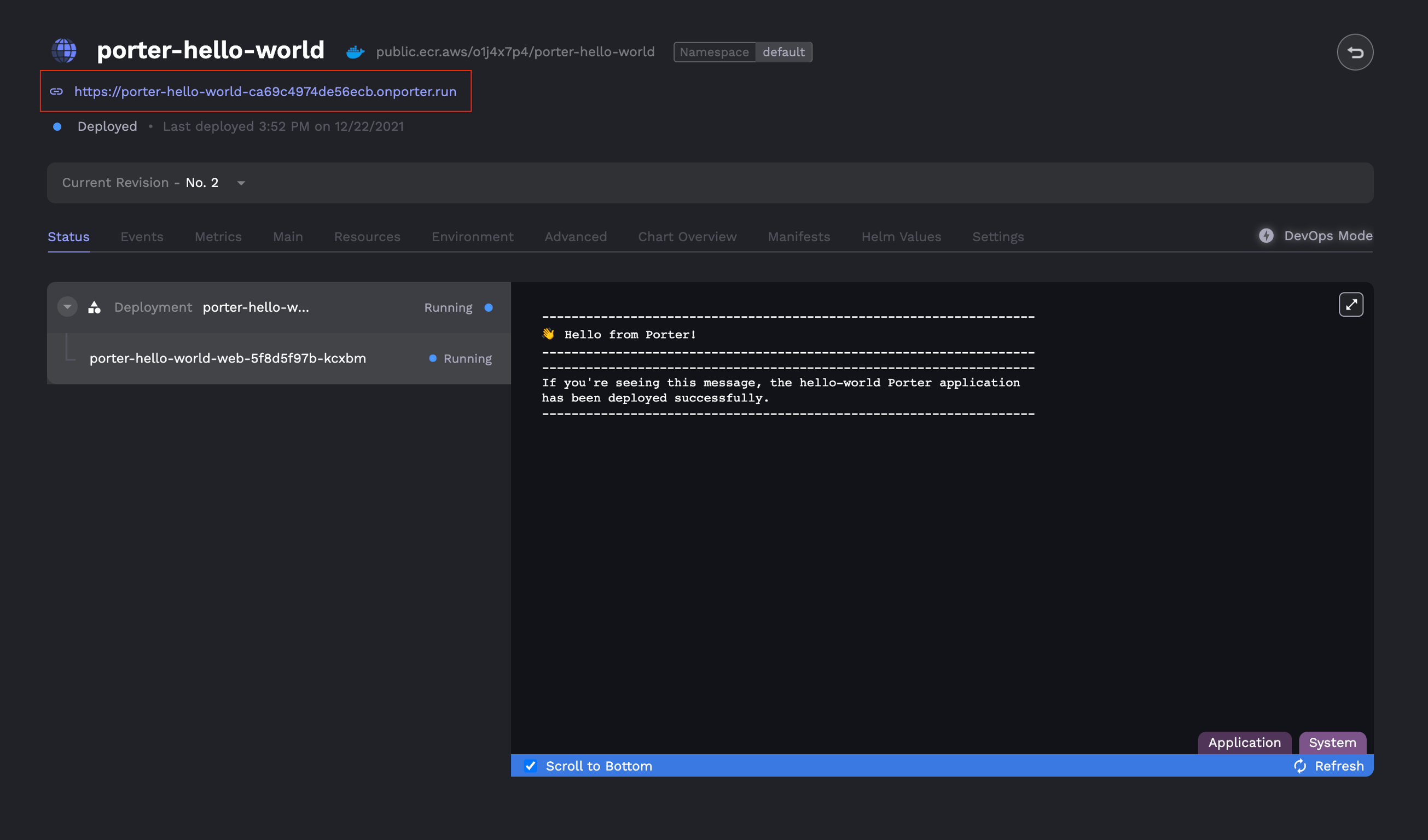The width and height of the screenshot is (1428, 840).
Task: Open the Events tab
Action: pos(142,237)
